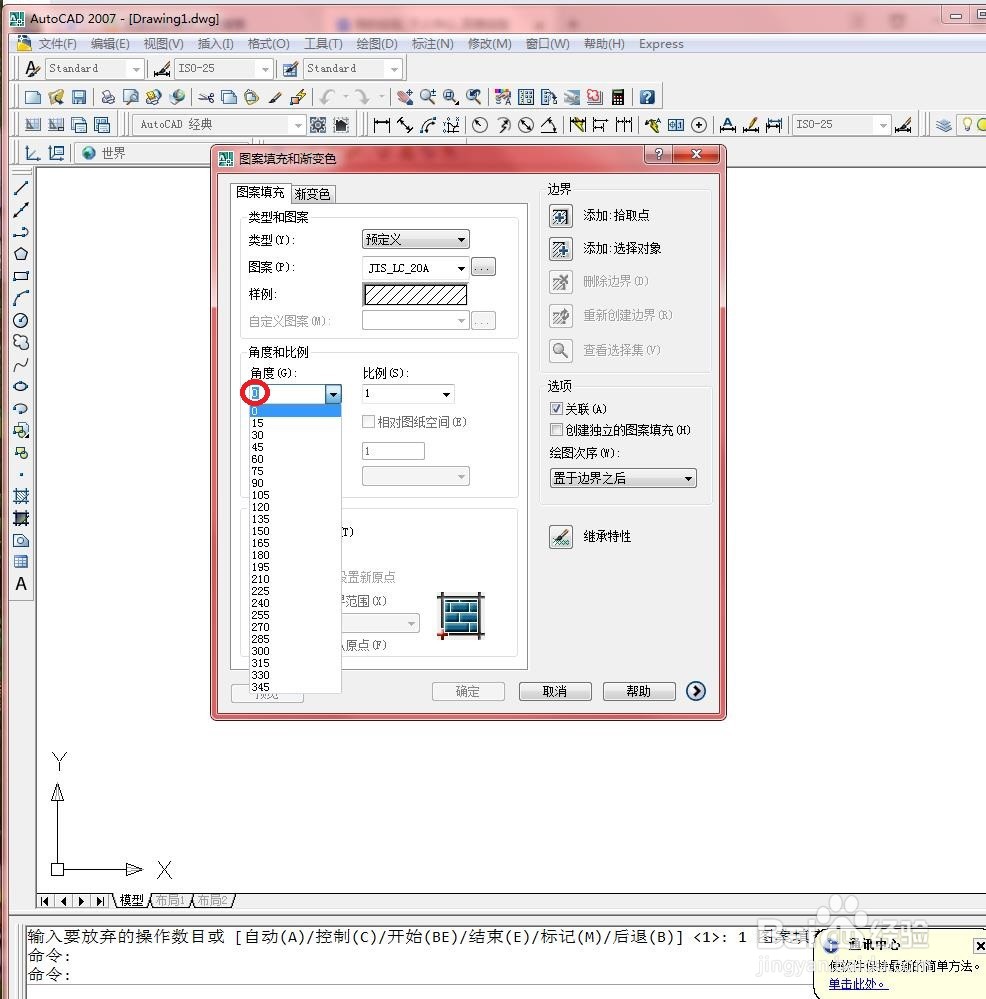Viewport: 986px width, 999px height.
Task: Choose angle 270 from the list
Action: tap(295, 627)
